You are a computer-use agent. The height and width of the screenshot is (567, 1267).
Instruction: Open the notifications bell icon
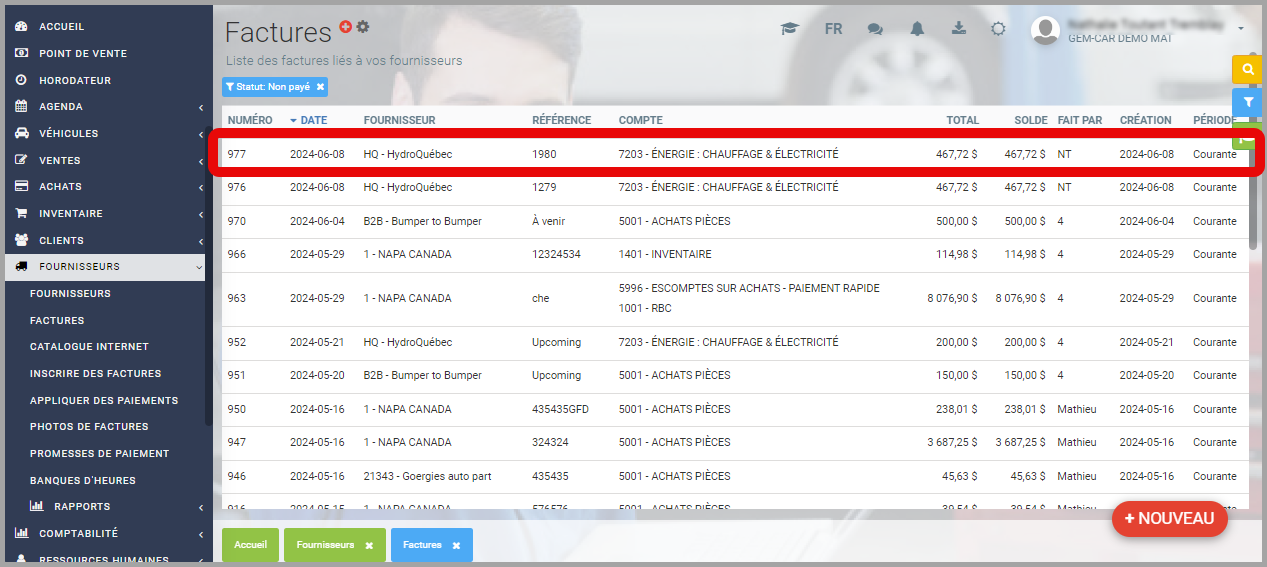(917, 29)
